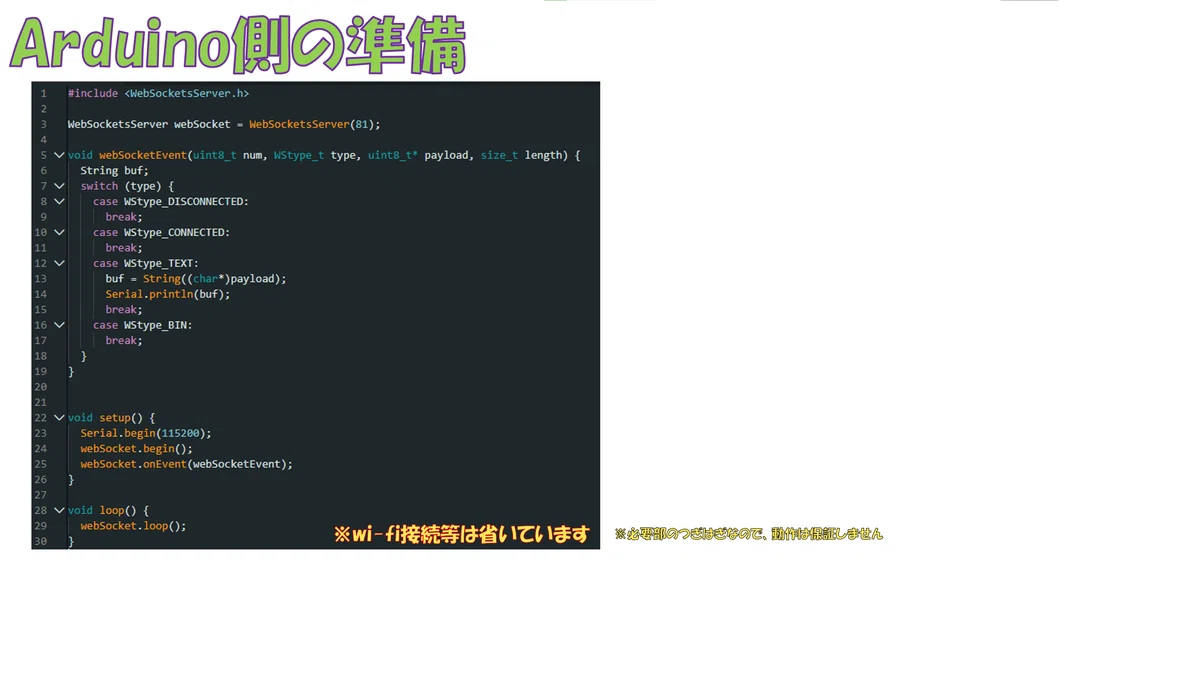The height and width of the screenshot is (675, 1200).
Task: Click the small yellow 動作は保証しません caption
Action: [x=827, y=534]
